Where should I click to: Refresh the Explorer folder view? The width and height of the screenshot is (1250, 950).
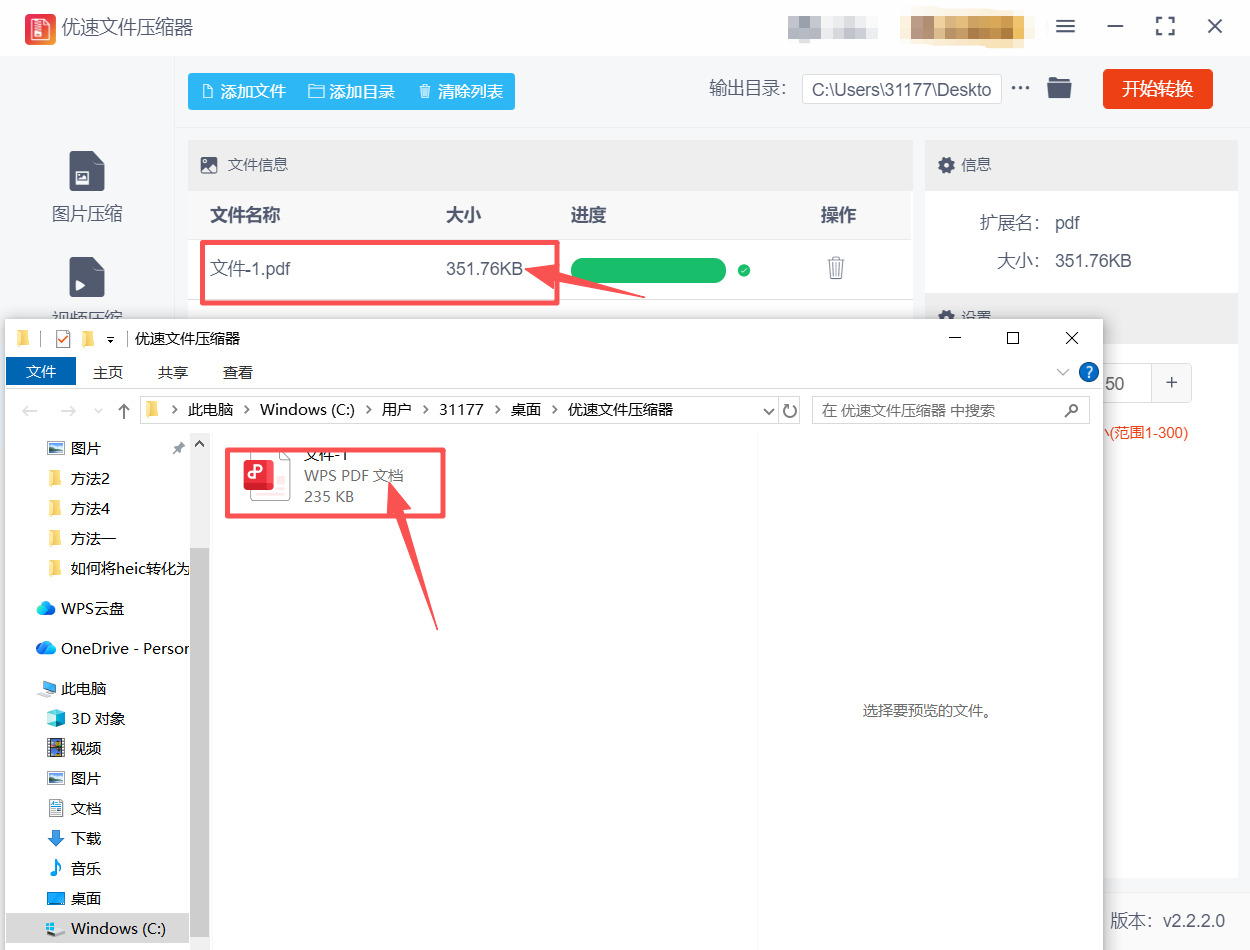pos(790,410)
